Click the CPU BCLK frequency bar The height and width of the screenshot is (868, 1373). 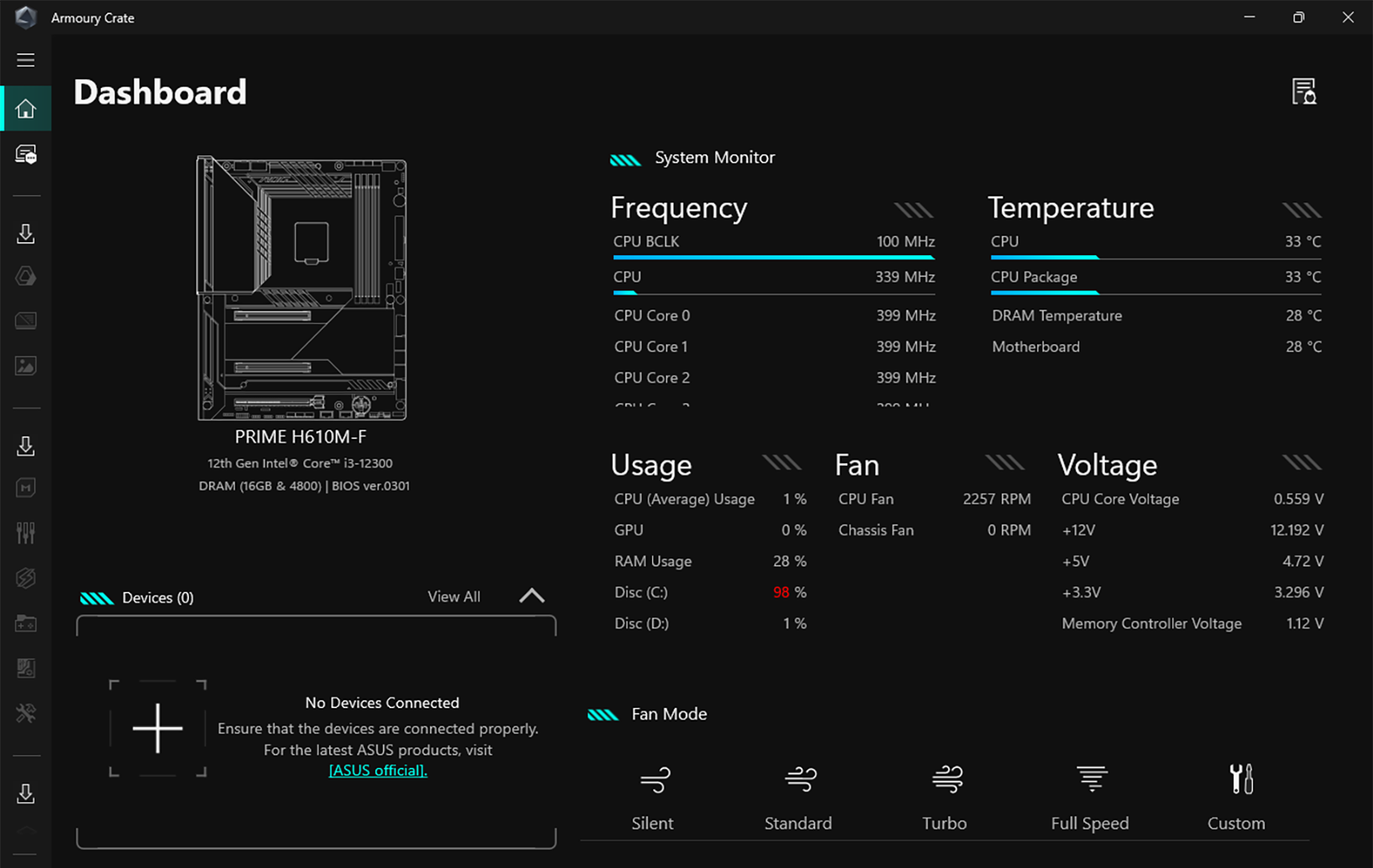[773, 258]
